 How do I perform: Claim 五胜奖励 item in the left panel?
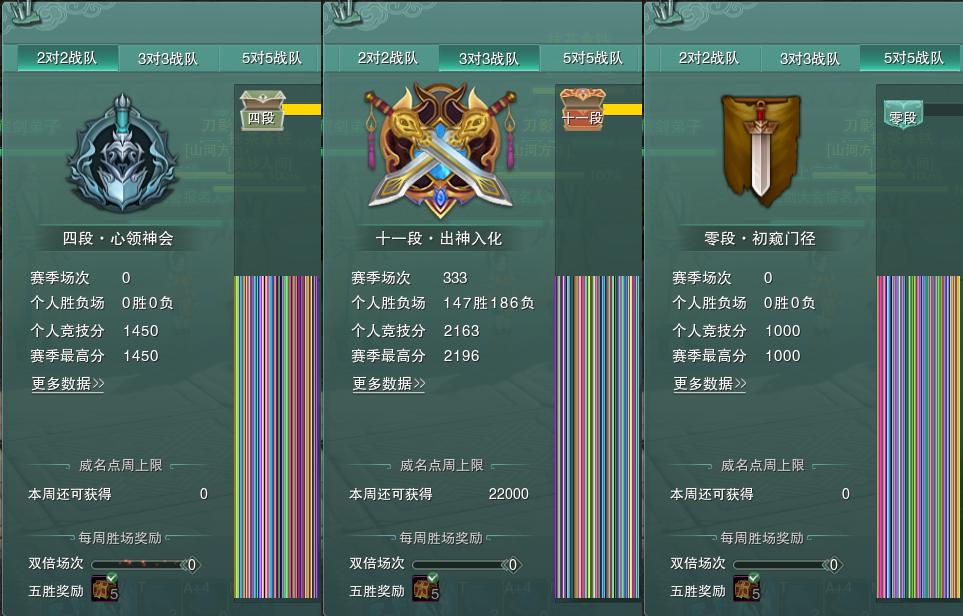click(x=105, y=588)
